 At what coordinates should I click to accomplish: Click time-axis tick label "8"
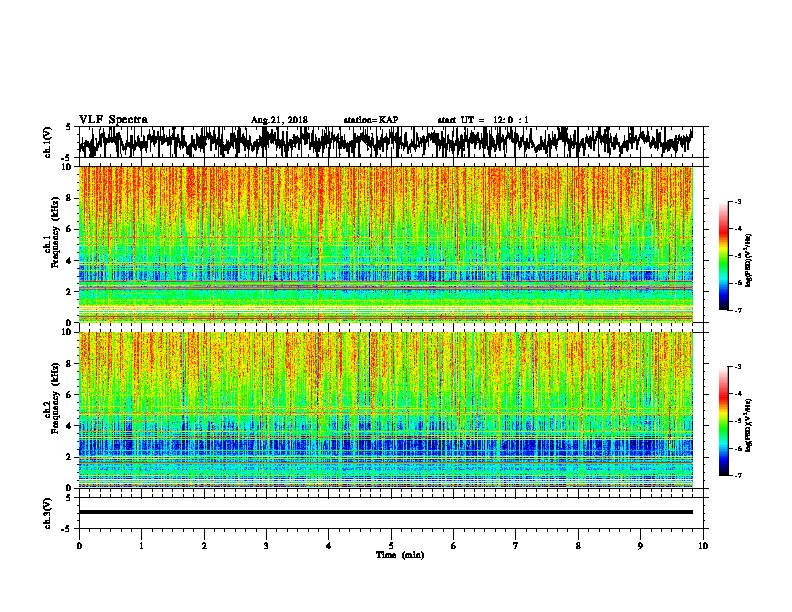point(578,546)
